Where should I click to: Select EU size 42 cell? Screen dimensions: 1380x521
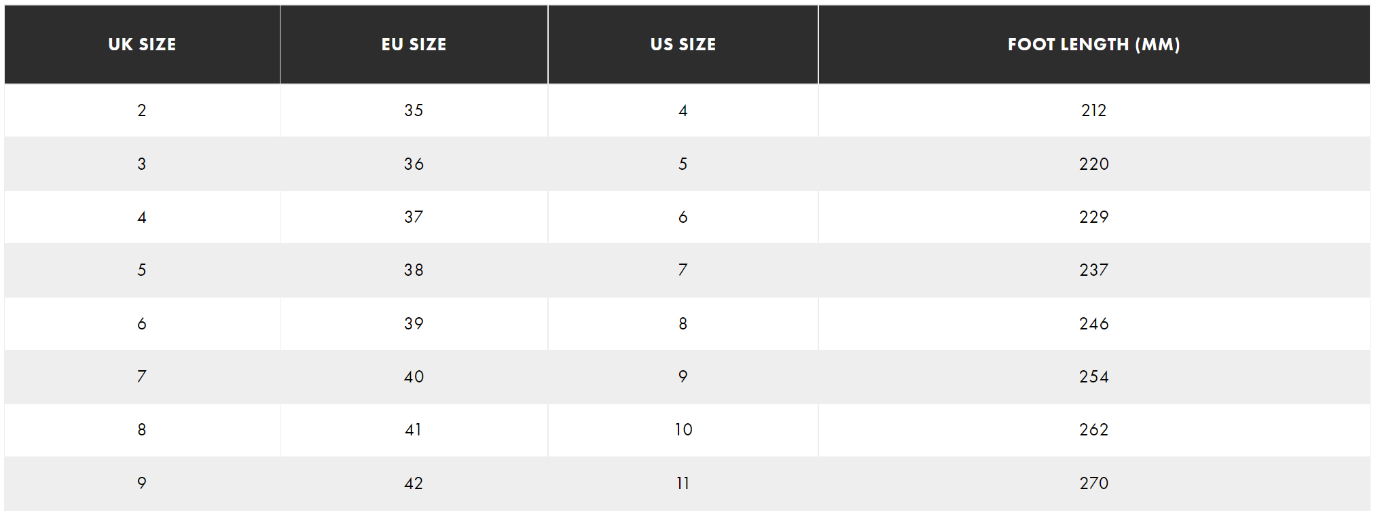point(414,484)
